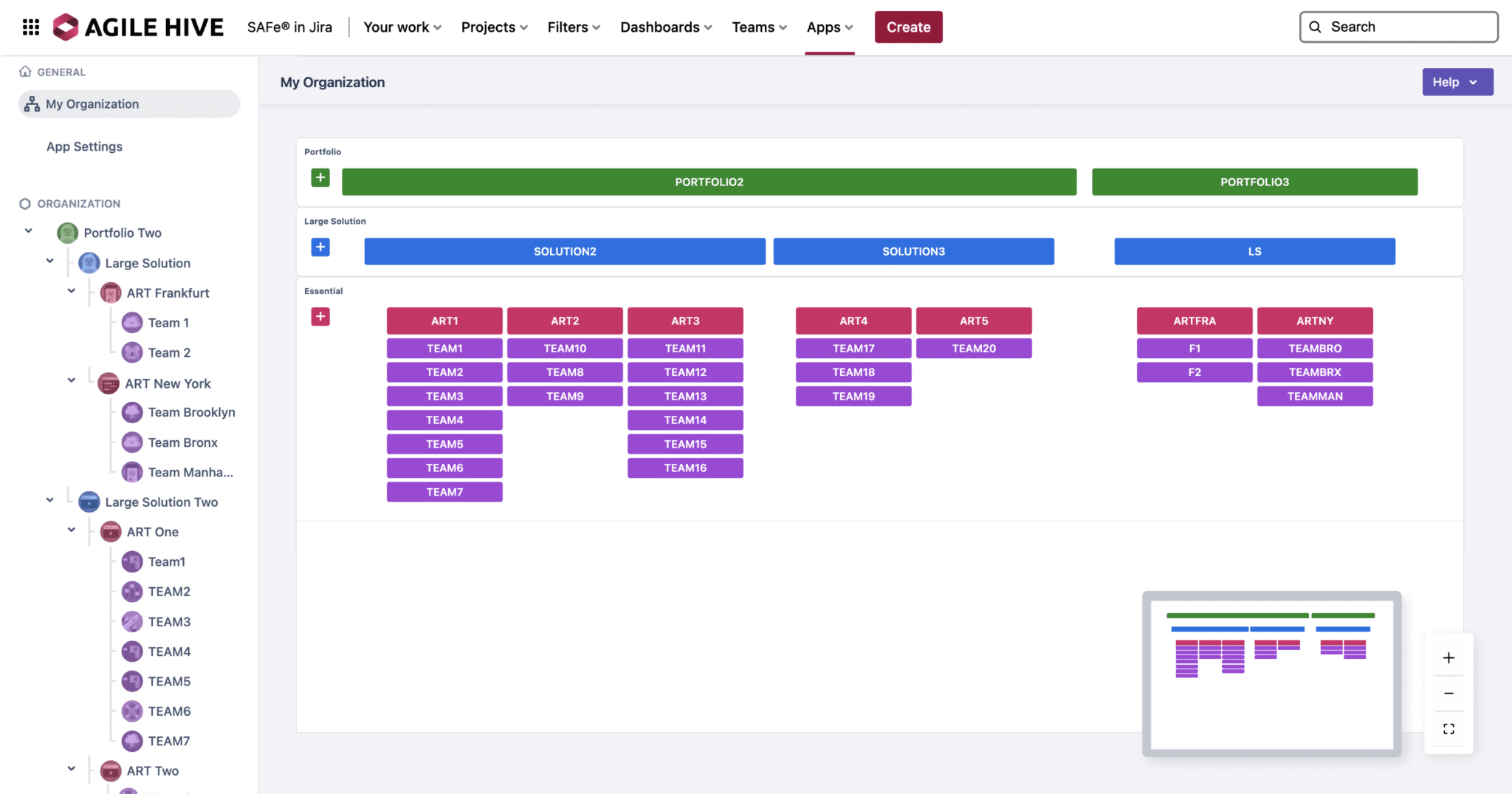
Task: Open the Help dropdown
Action: click(x=1457, y=82)
